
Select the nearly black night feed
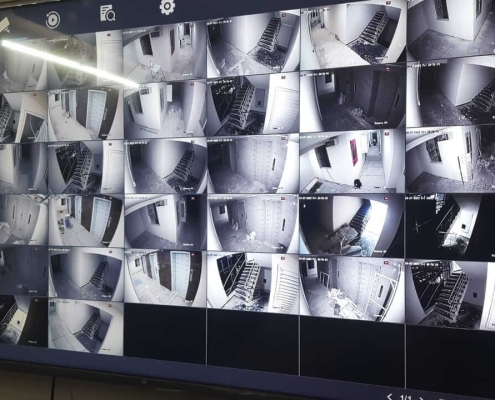(450, 227)
